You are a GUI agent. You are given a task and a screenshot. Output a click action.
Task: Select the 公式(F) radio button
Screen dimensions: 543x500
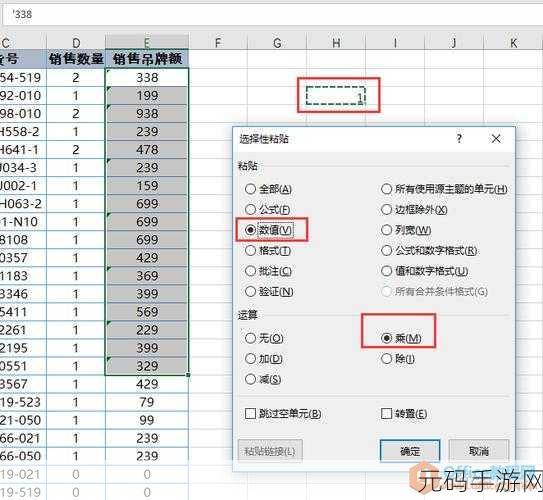point(267,209)
